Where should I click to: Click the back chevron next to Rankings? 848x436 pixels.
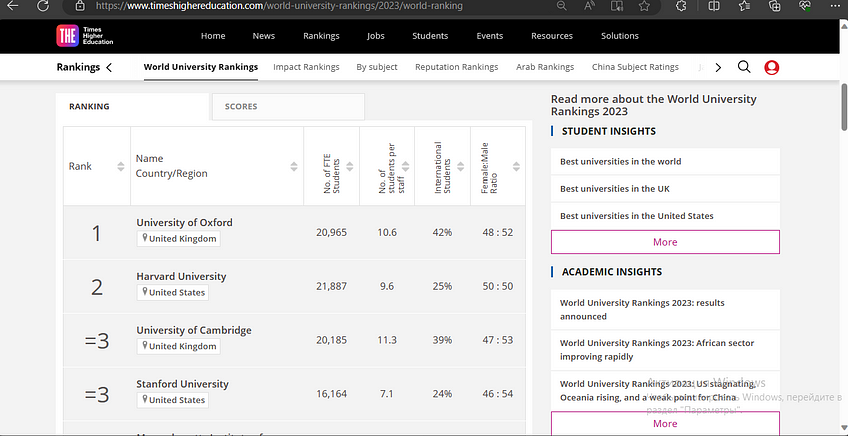(x=109, y=68)
